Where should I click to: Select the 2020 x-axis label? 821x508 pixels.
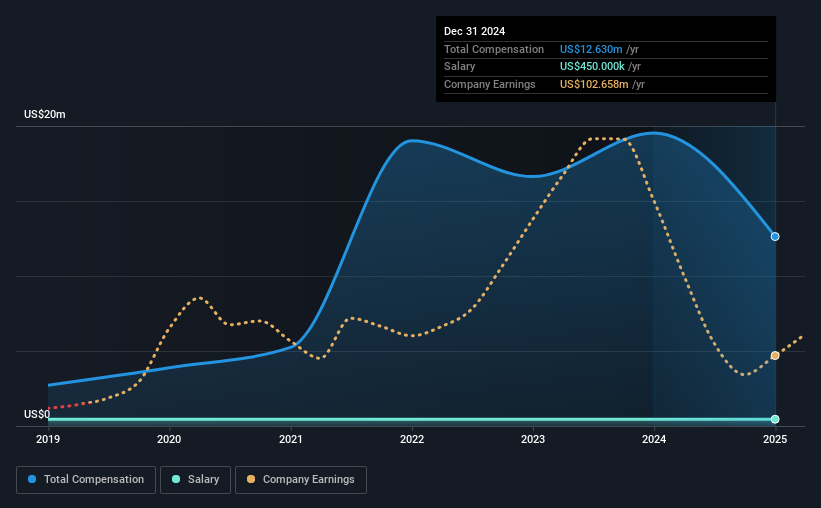pos(169,439)
